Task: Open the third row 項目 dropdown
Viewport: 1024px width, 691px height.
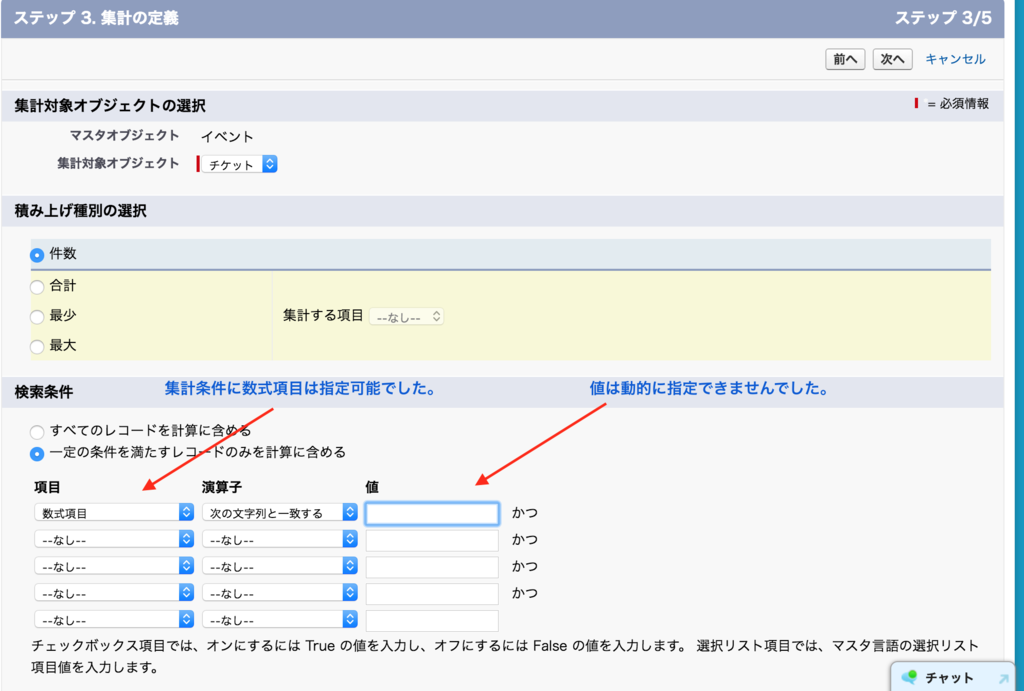Action: coord(114,566)
